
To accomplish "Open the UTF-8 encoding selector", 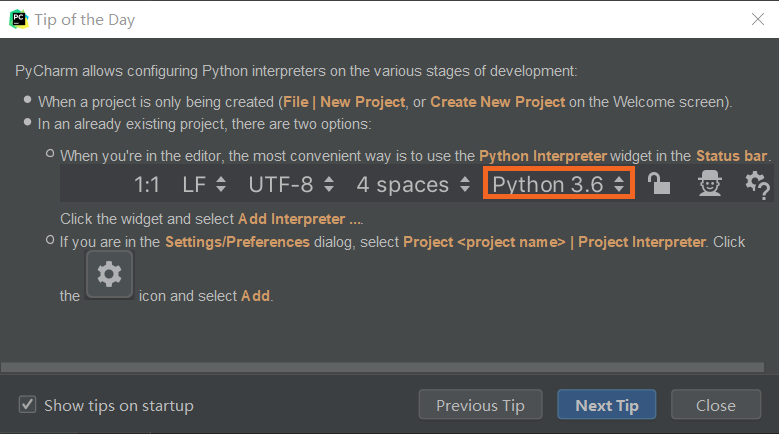I will pyautogui.click(x=294, y=184).
